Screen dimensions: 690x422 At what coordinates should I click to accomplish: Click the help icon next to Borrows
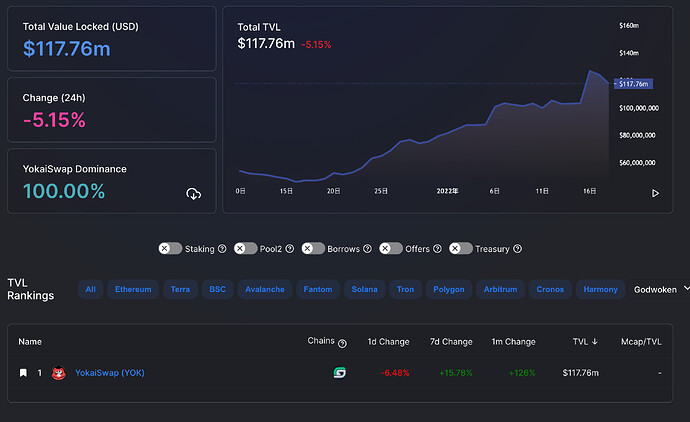[x=367, y=249]
